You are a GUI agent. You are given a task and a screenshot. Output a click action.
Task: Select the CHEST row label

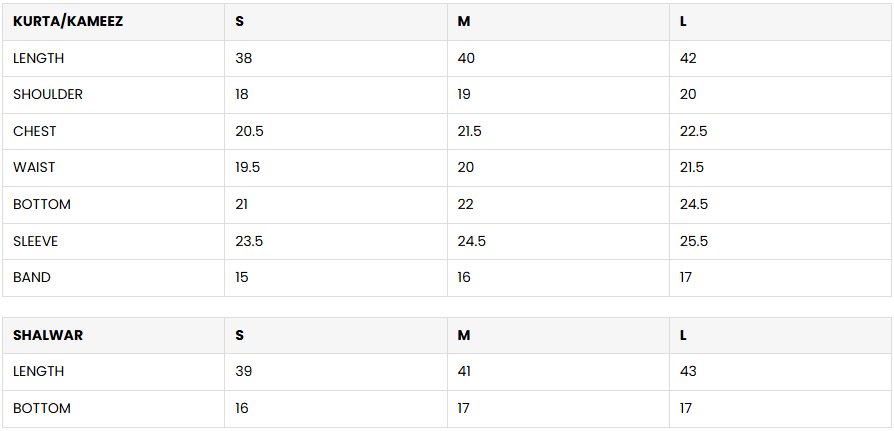[35, 131]
